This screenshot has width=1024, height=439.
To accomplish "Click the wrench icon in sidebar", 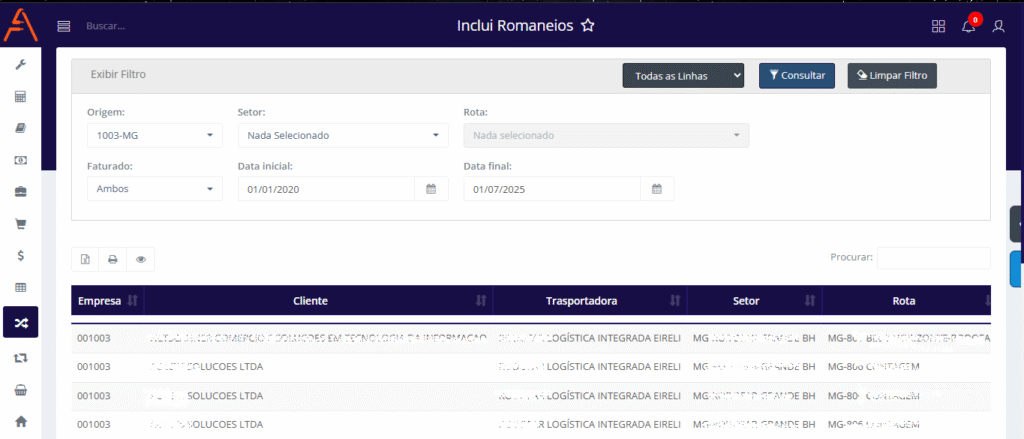I will click(20, 65).
